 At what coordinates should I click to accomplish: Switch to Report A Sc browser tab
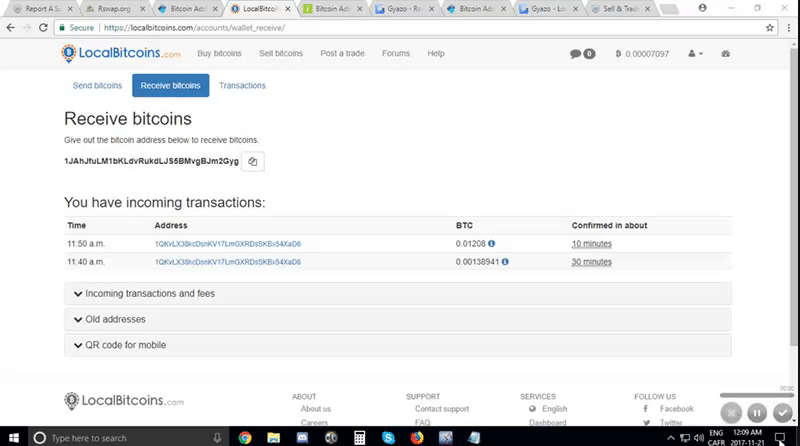pyautogui.click(x=43, y=9)
